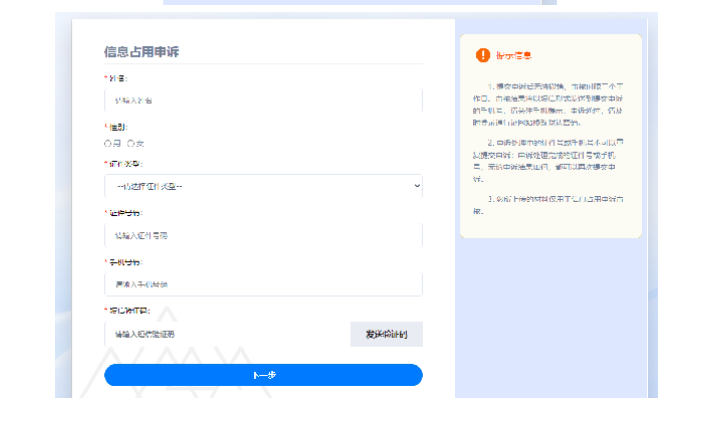This screenshot has height=423, width=705.
Task: Click the ID number (证件号码) input field
Action: click(263, 235)
